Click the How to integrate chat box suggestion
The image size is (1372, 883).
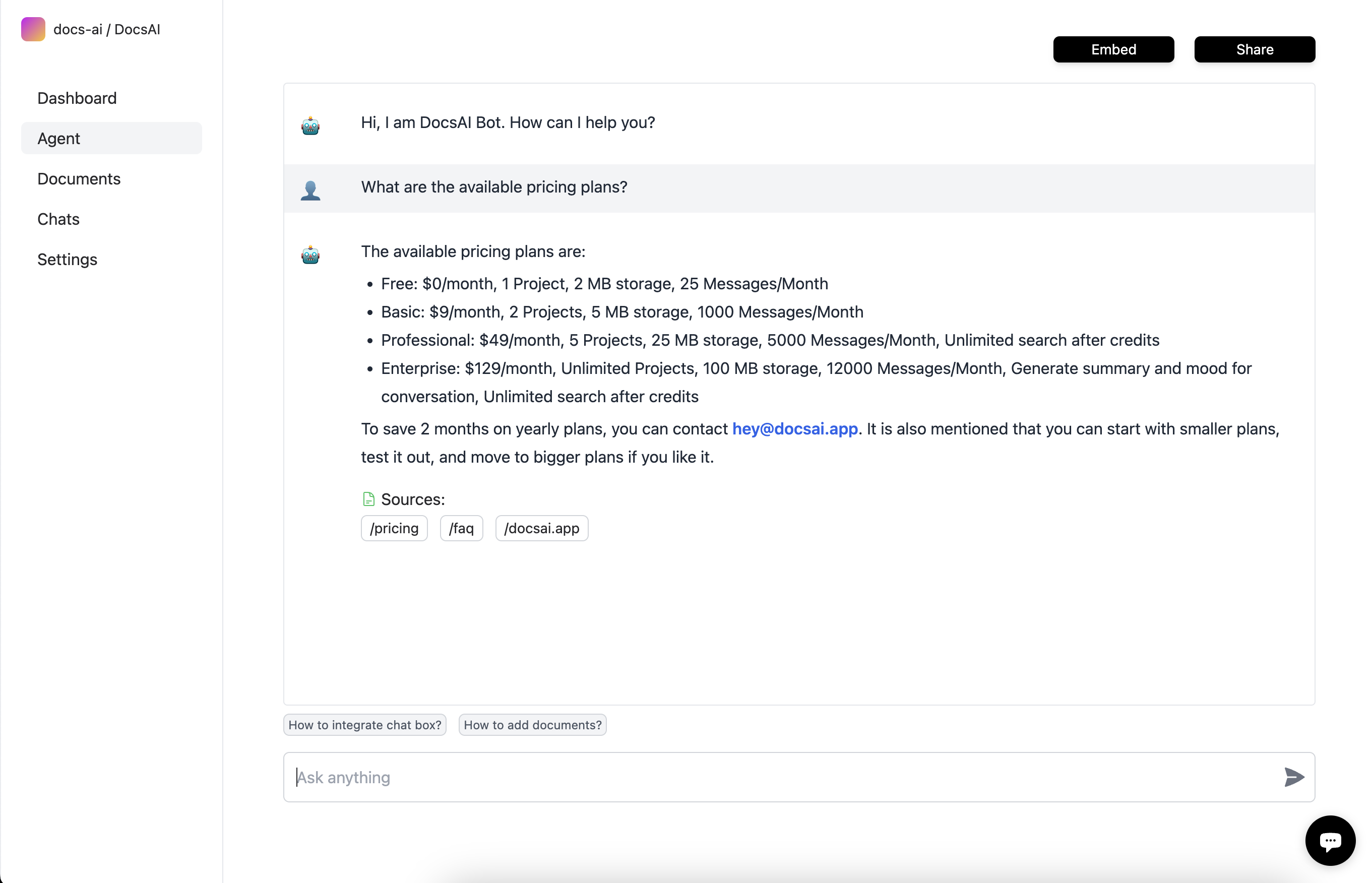pyautogui.click(x=363, y=724)
